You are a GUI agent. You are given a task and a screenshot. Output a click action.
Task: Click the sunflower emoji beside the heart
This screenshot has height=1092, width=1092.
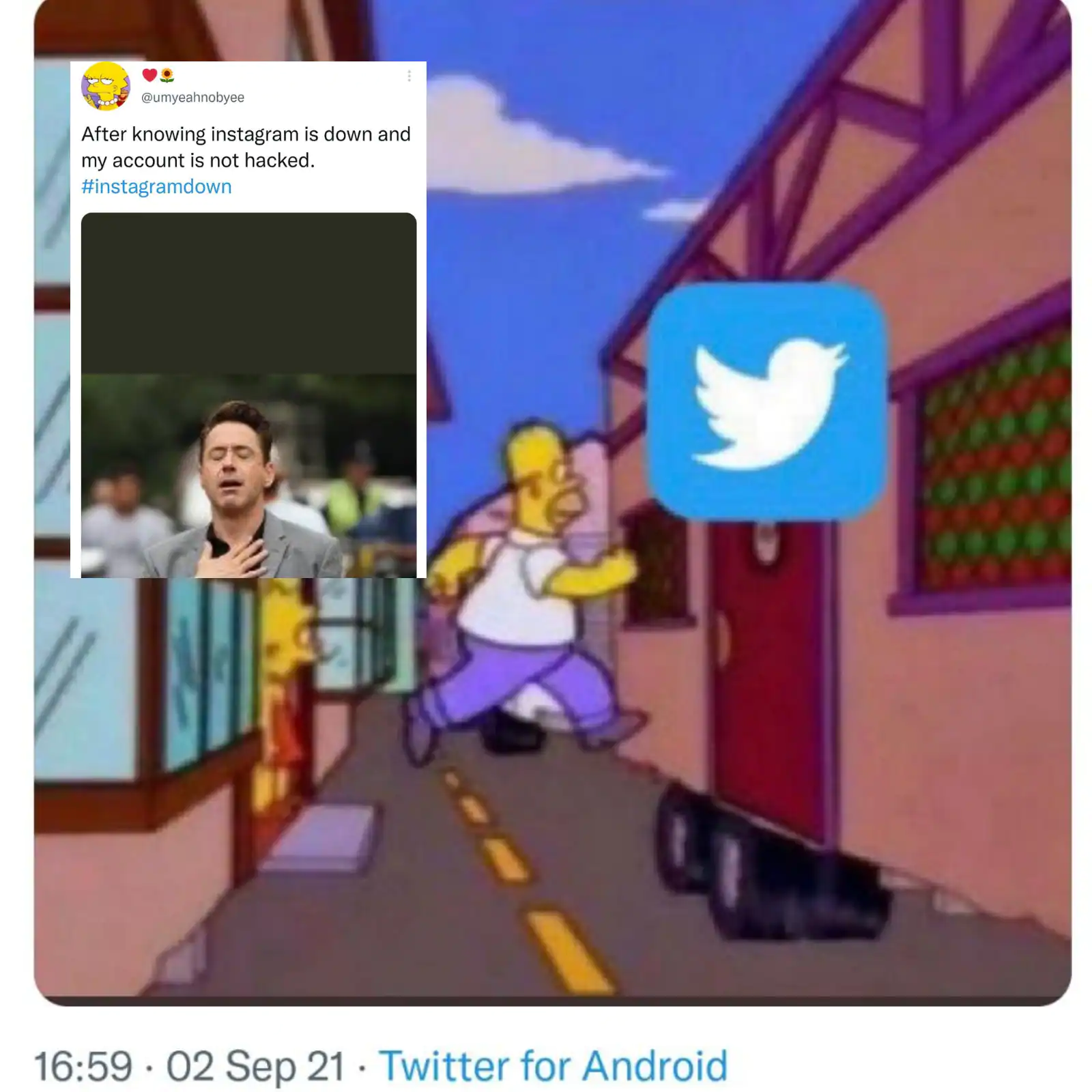point(167,75)
